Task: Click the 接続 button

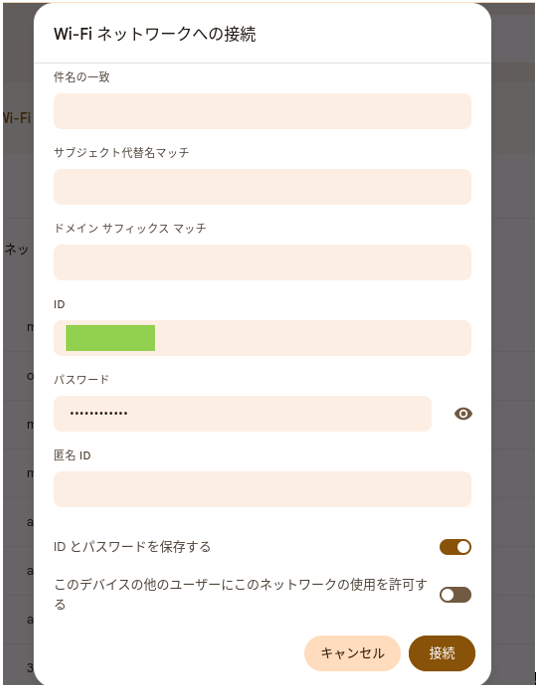Action: [x=442, y=653]
